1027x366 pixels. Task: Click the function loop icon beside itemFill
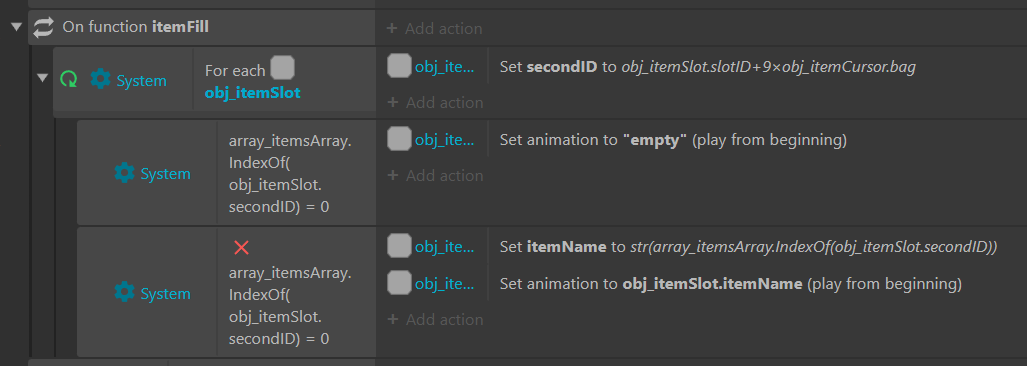[x=44, y=27]
